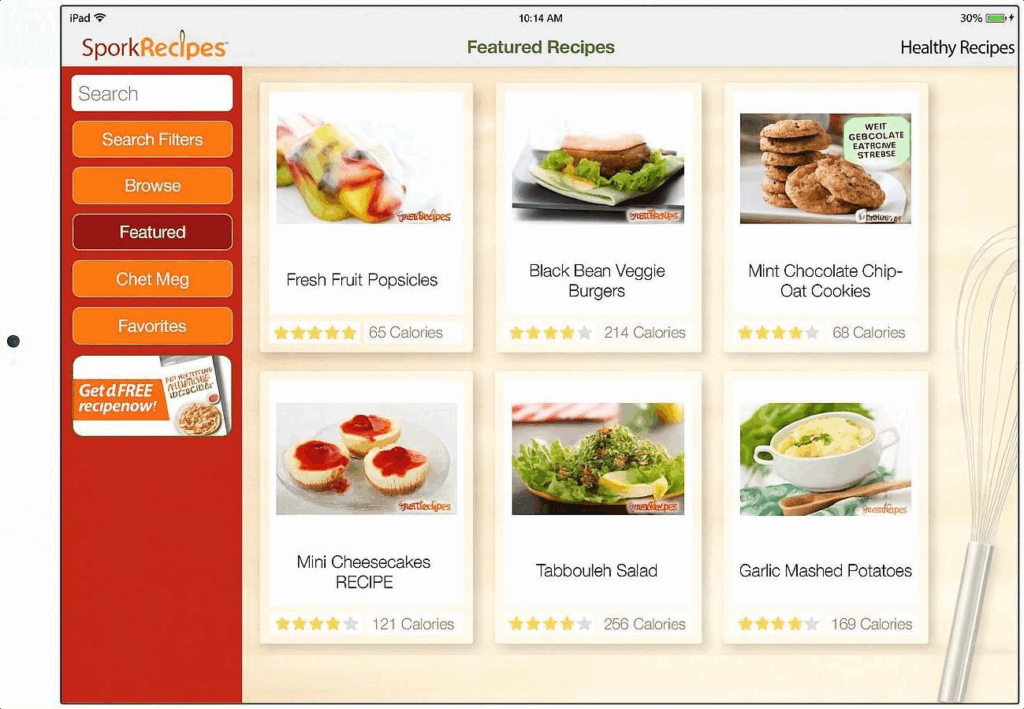Image resolution: width=1024 pixels, height=709 pixels.
Task: Open Garlic Mashed Potatoes recipe title
Action: pyautogui.click(x=825, y=571)
